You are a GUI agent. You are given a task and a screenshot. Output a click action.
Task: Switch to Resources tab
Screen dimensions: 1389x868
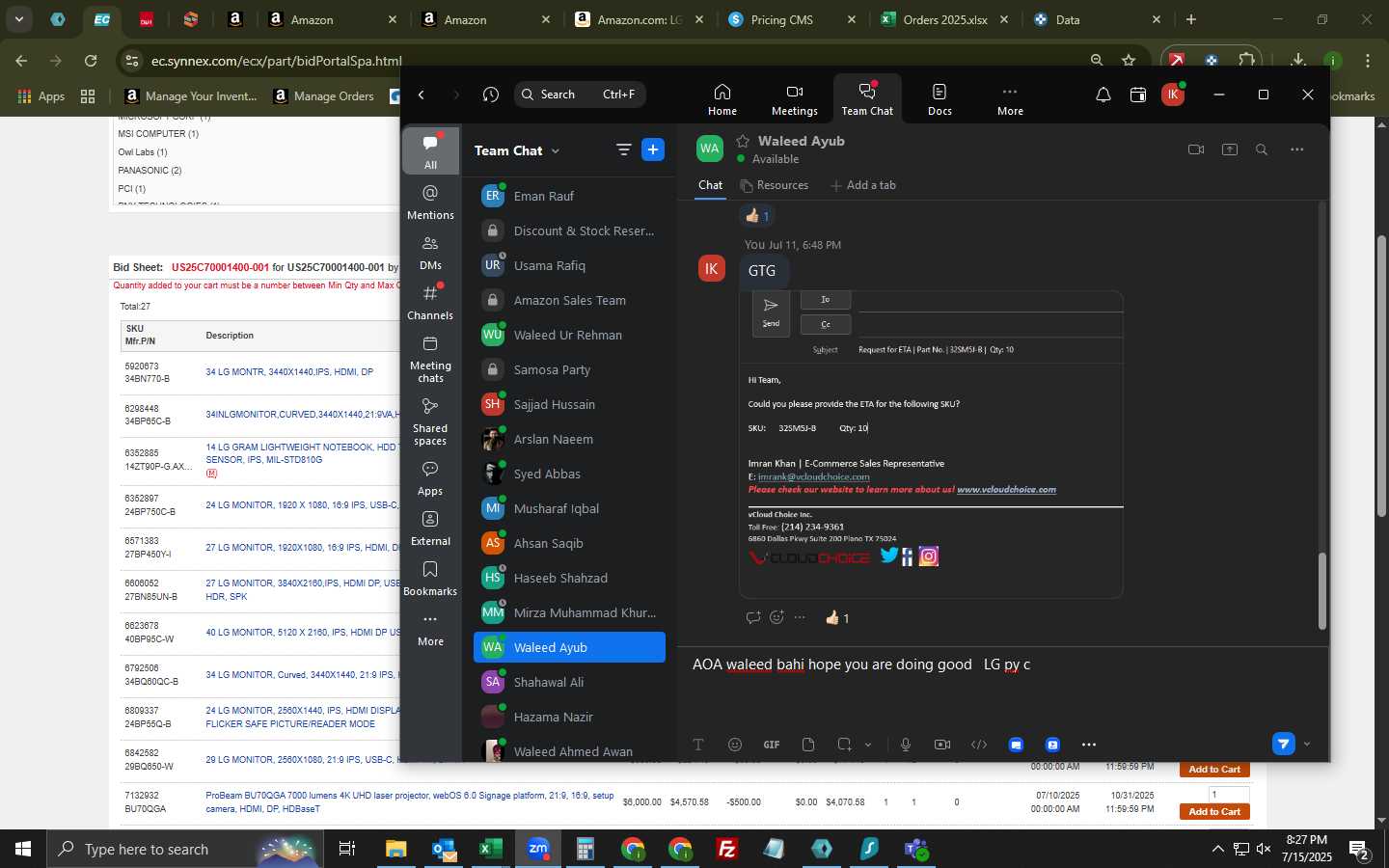tap(774, 185)
